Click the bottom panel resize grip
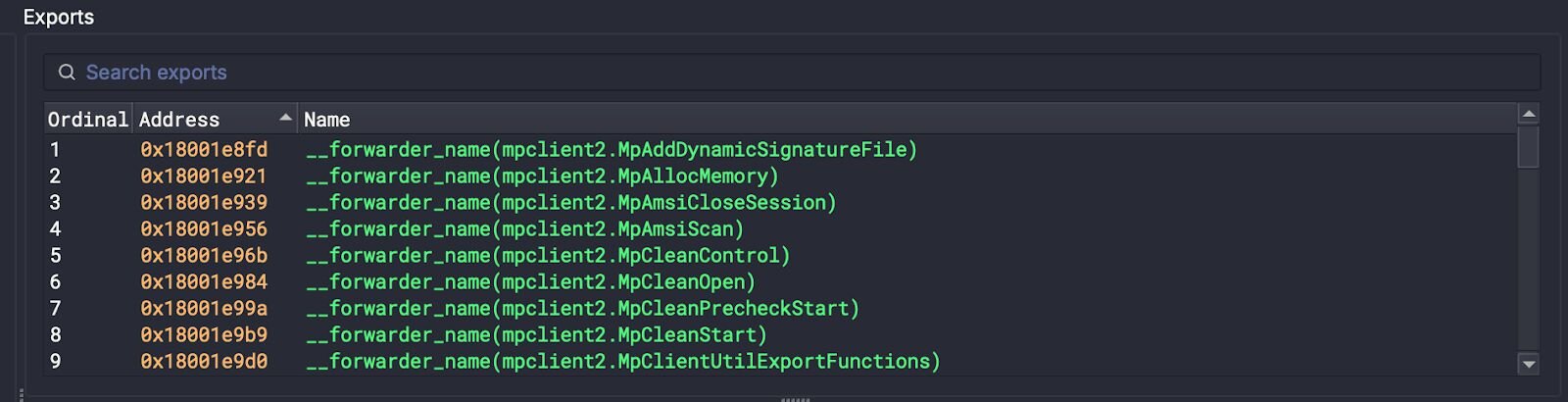This screenshot has width=1568, height=402. coord(795,399)
